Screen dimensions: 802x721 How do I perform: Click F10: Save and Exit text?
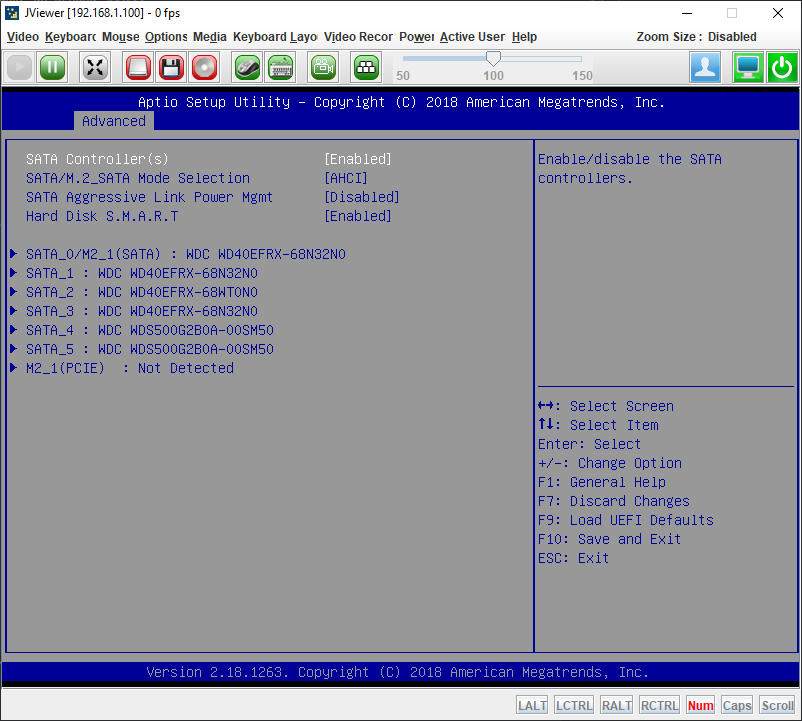coord(609,539)
